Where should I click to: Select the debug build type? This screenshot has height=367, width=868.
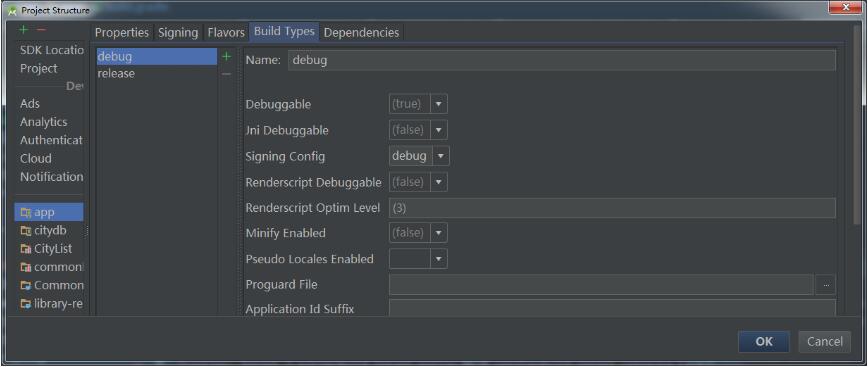[x=156, y=56]
